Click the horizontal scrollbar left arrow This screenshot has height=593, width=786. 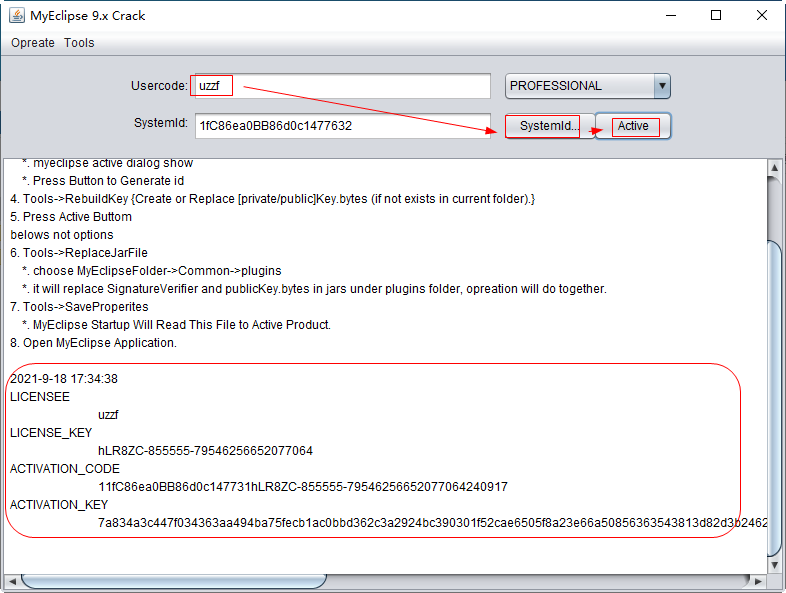click(11, 581)
